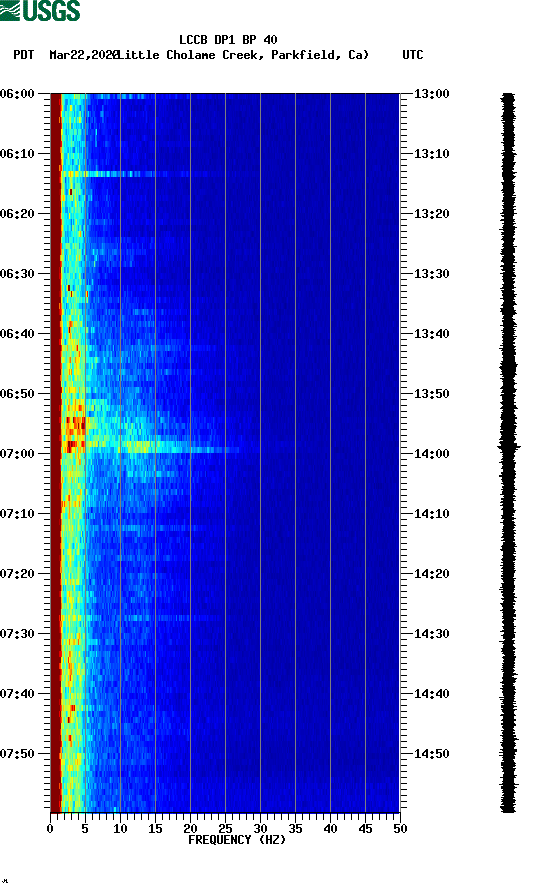Click the 'FREQUENCY (HZ)' axis title
The width and height of the screenshot is (552, 892).
237,840
